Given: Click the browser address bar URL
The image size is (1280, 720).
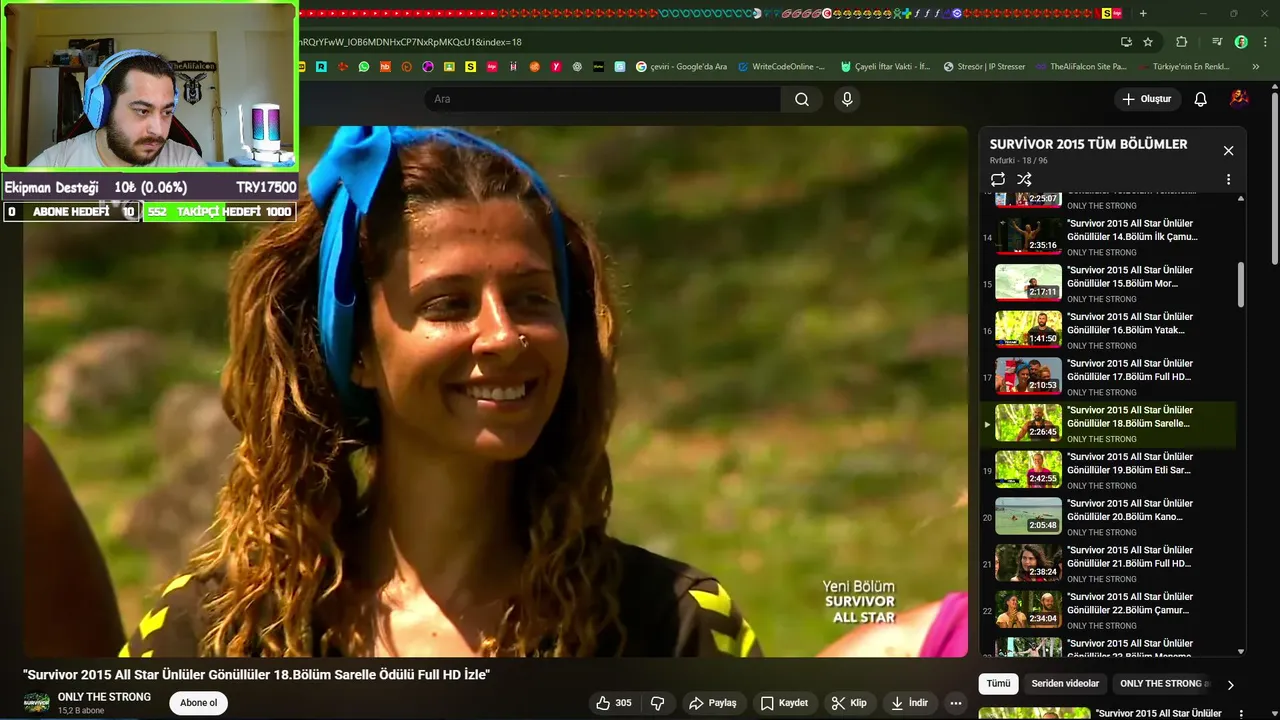Looking at the screenshot, I should 410,42.
